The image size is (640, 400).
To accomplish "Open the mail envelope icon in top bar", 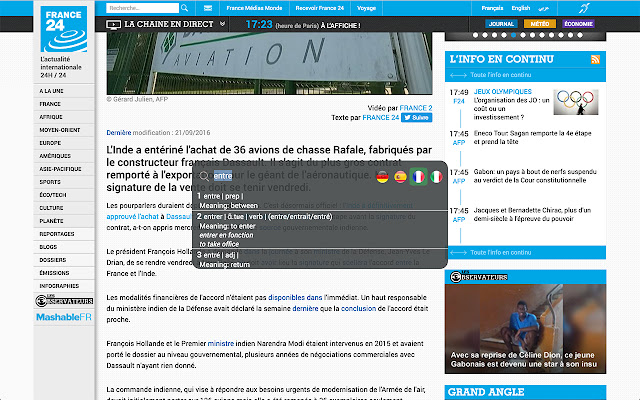I will tap(208, 8).
